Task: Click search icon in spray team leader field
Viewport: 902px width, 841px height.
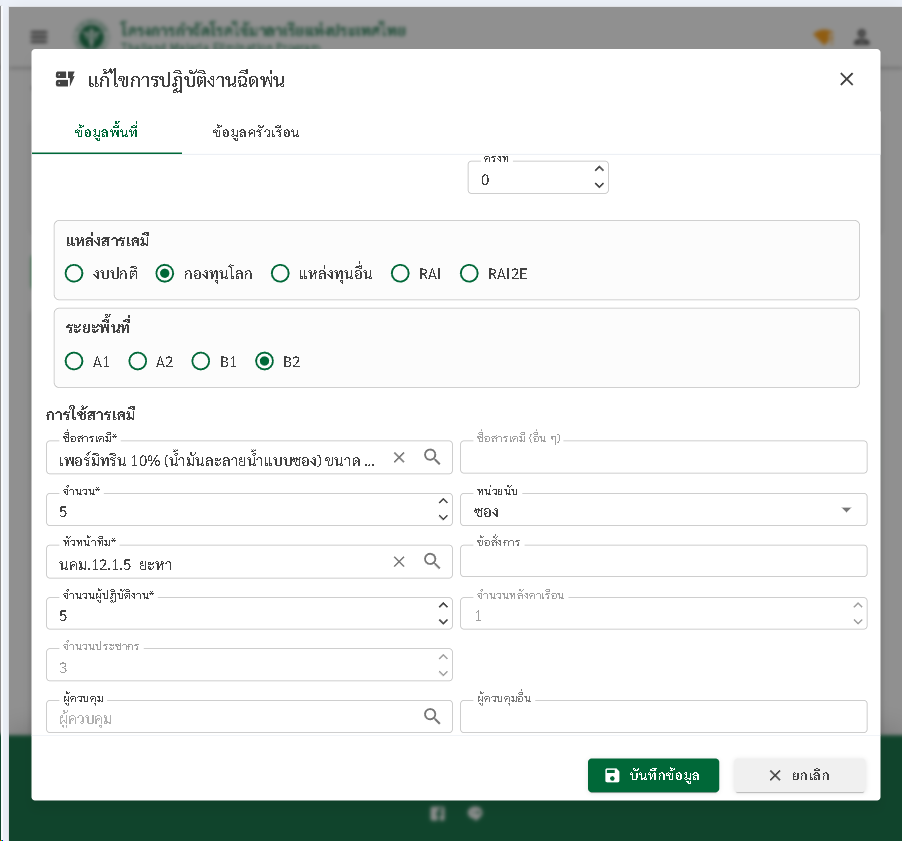Action: pyautogui.click(x=432, y=561)
